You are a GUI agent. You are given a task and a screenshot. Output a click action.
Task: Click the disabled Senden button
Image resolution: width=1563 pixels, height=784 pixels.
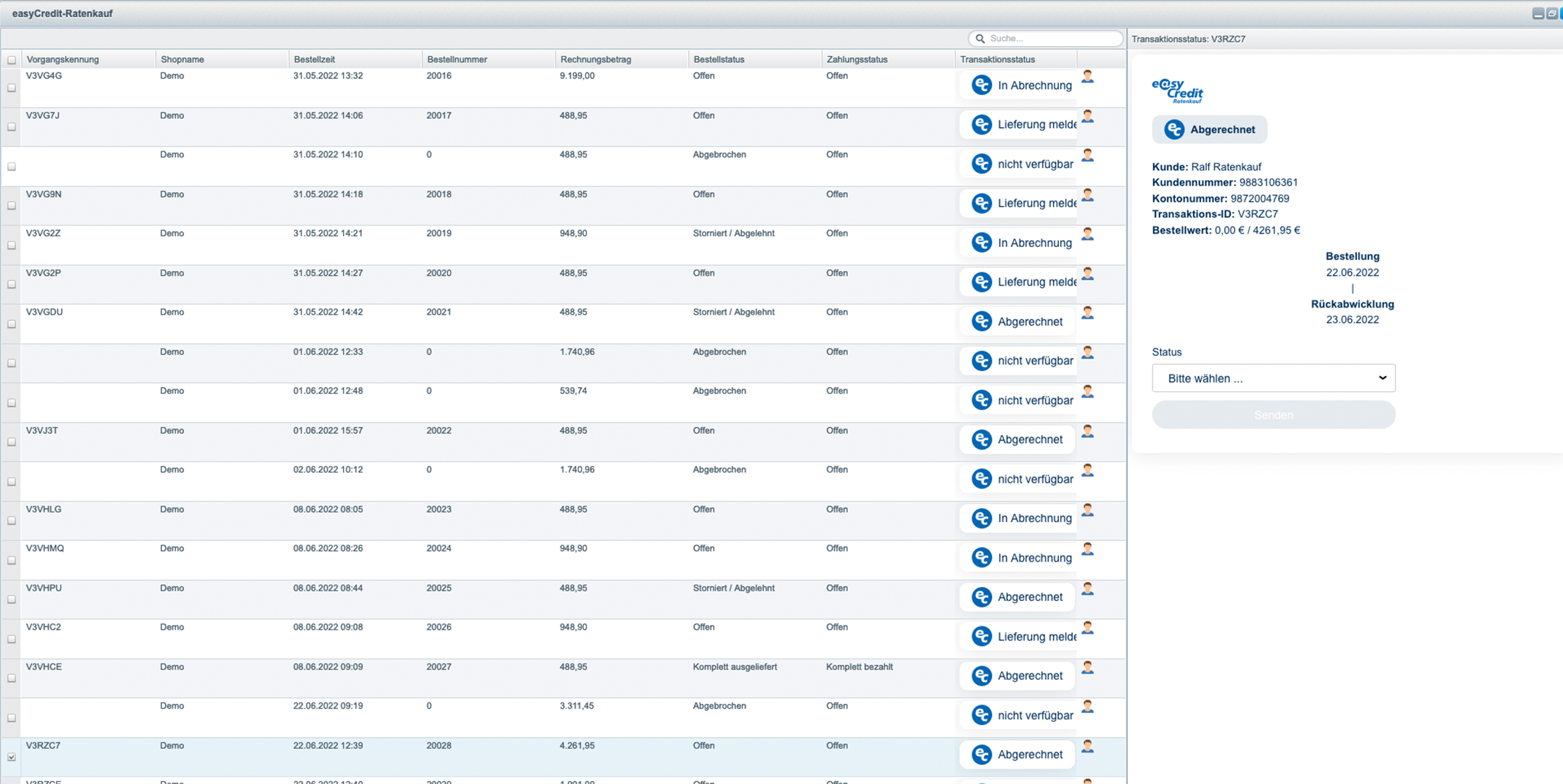[x=1273, y=415]
